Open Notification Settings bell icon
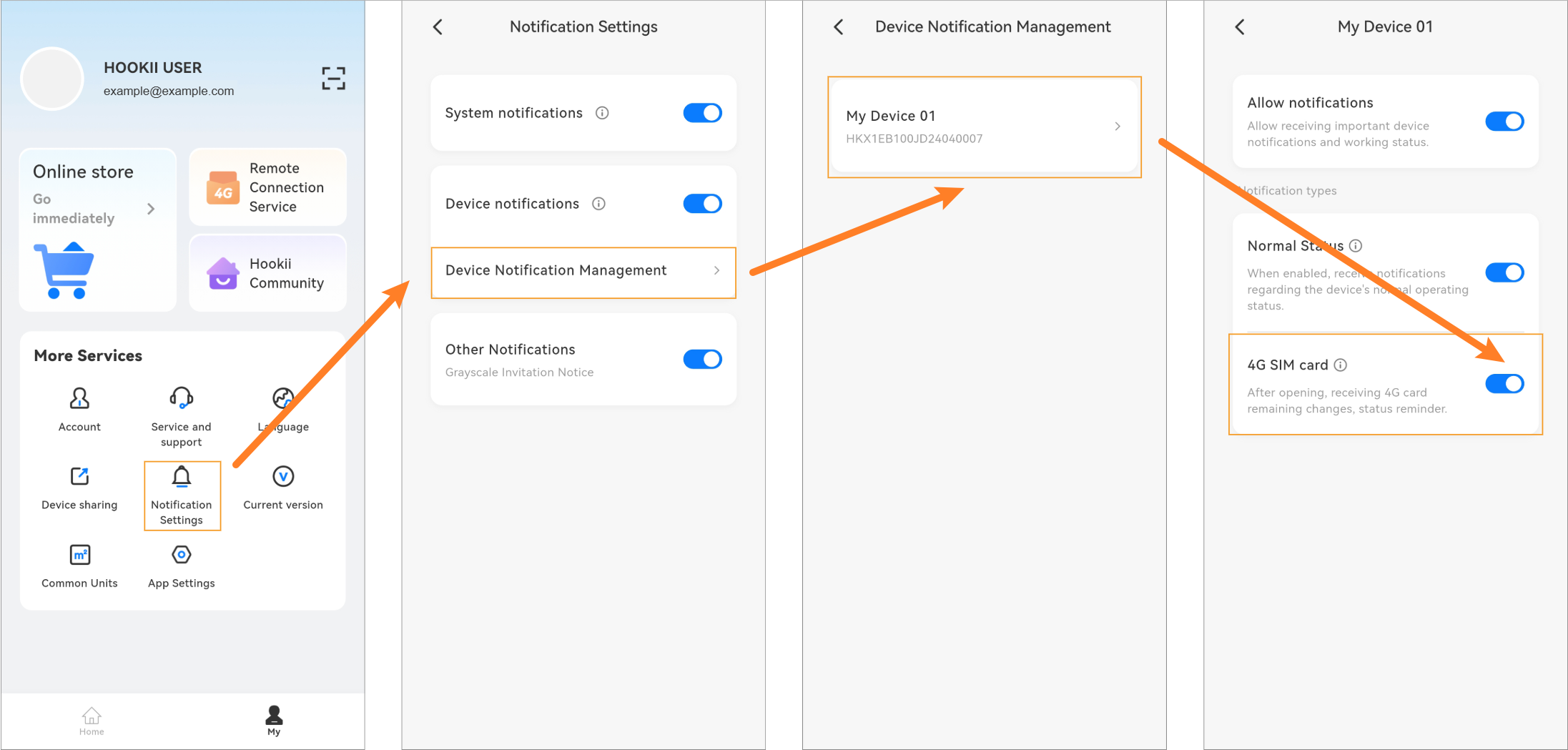Image resolution: width=1568 pixels, height=750 pixels. pos(182,476)
